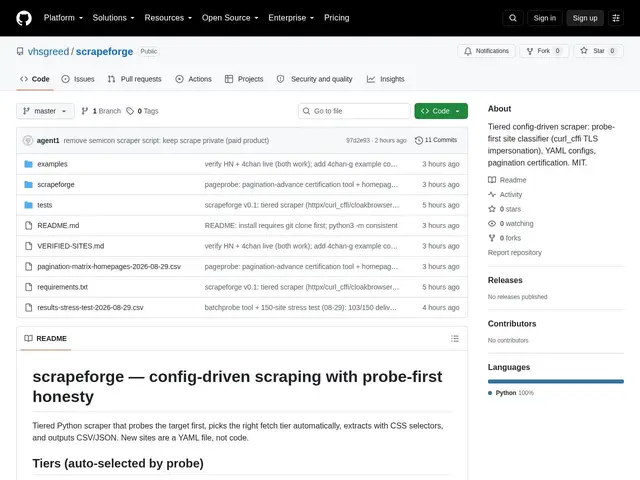The height and width of the screenshot is (480, 640).
Task: Click the scrapeforge folder icon
Action: point(28,184)
